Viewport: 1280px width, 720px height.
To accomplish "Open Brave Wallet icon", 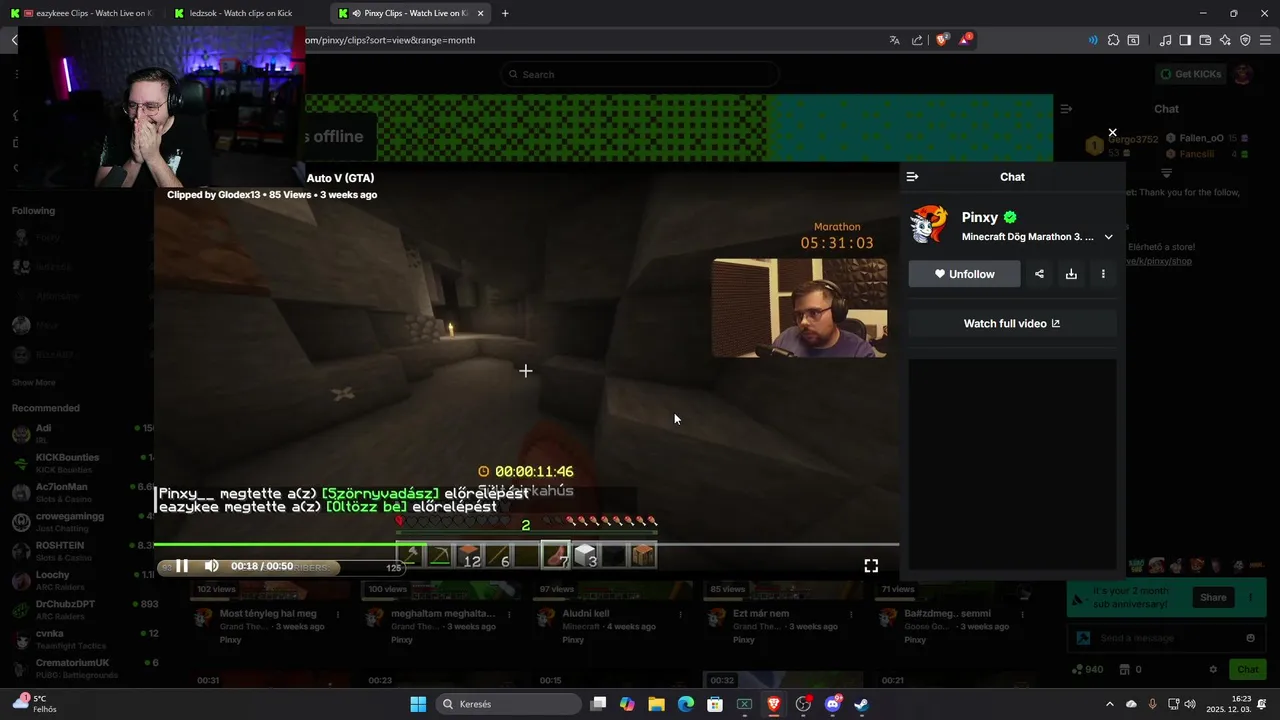I will [1205, 40].
